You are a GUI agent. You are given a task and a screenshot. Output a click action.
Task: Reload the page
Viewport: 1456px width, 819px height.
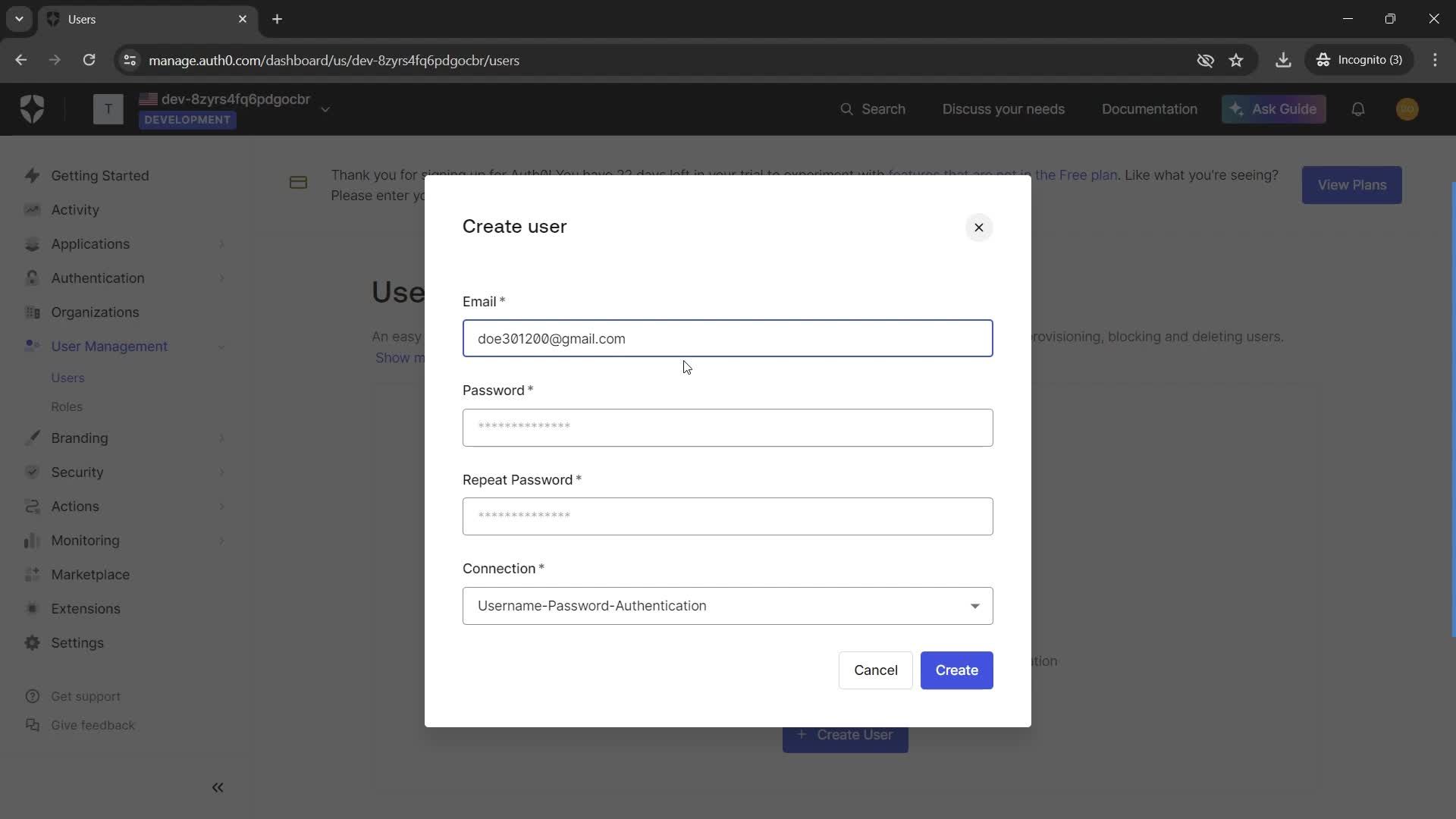point(89,60)
